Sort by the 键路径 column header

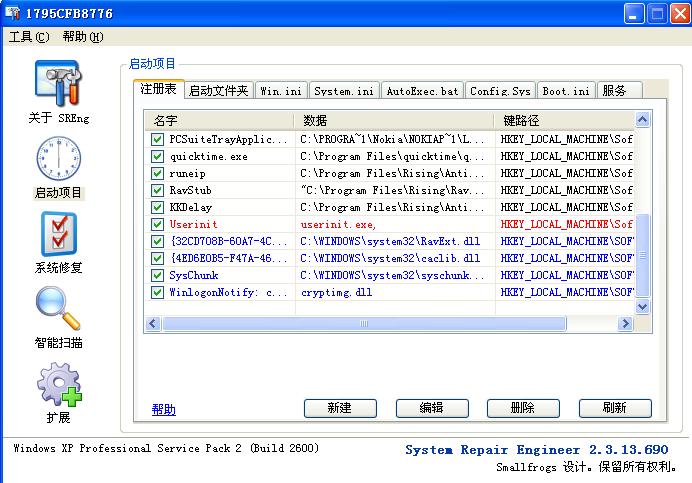pos(564,120)
